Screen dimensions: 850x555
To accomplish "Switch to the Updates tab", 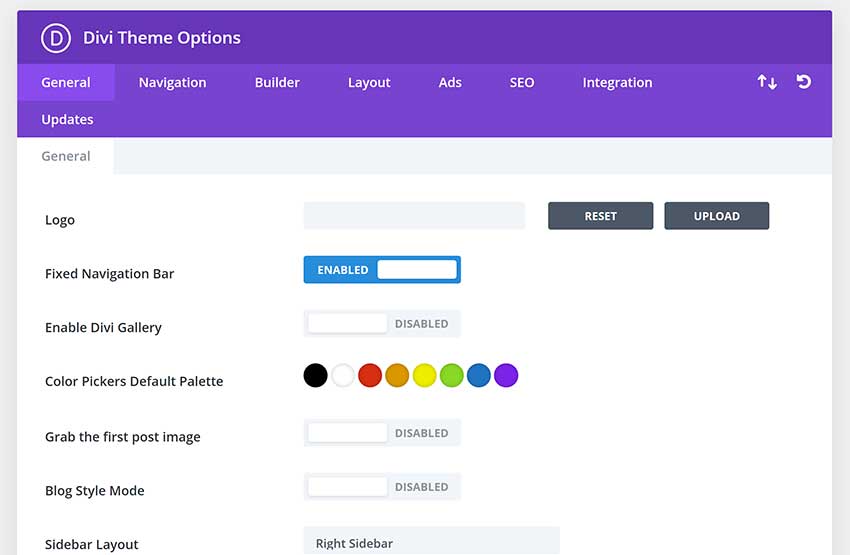I will coord(67,120).
